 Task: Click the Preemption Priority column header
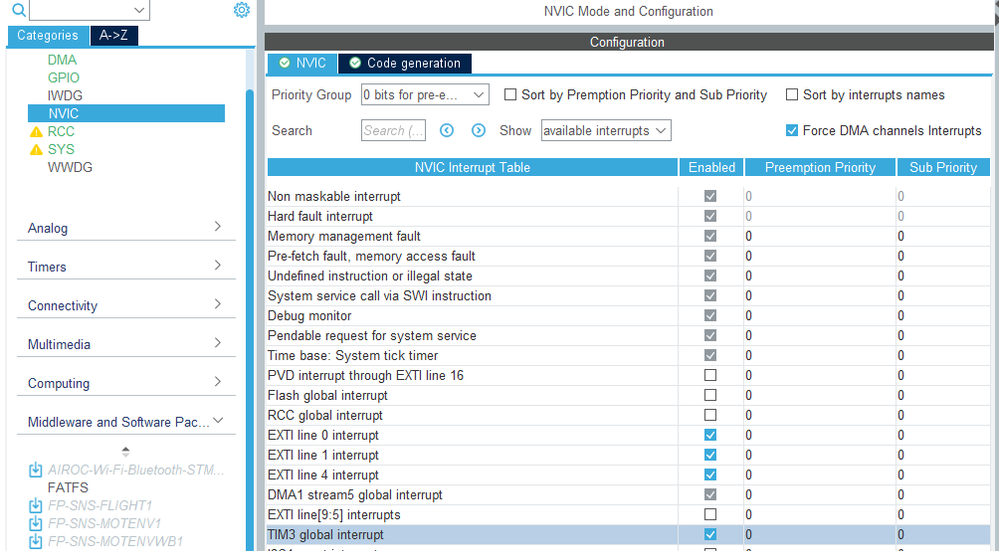click(820, 168)
